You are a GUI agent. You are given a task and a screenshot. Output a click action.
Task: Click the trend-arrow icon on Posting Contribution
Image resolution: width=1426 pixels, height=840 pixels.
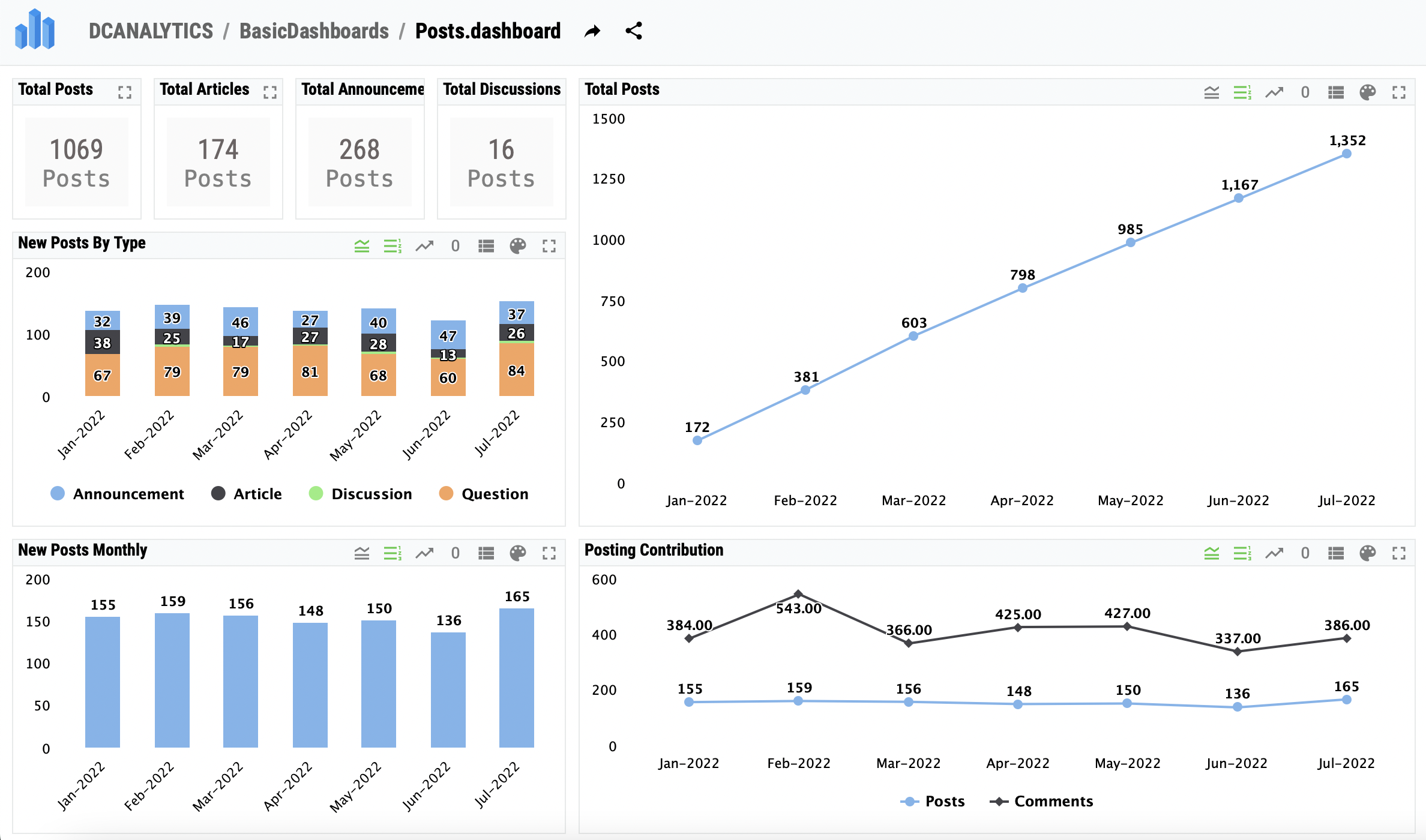1274,553
